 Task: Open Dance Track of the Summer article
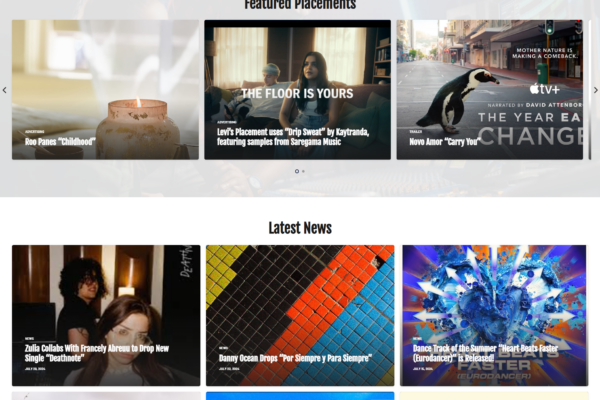coord(485,353)
